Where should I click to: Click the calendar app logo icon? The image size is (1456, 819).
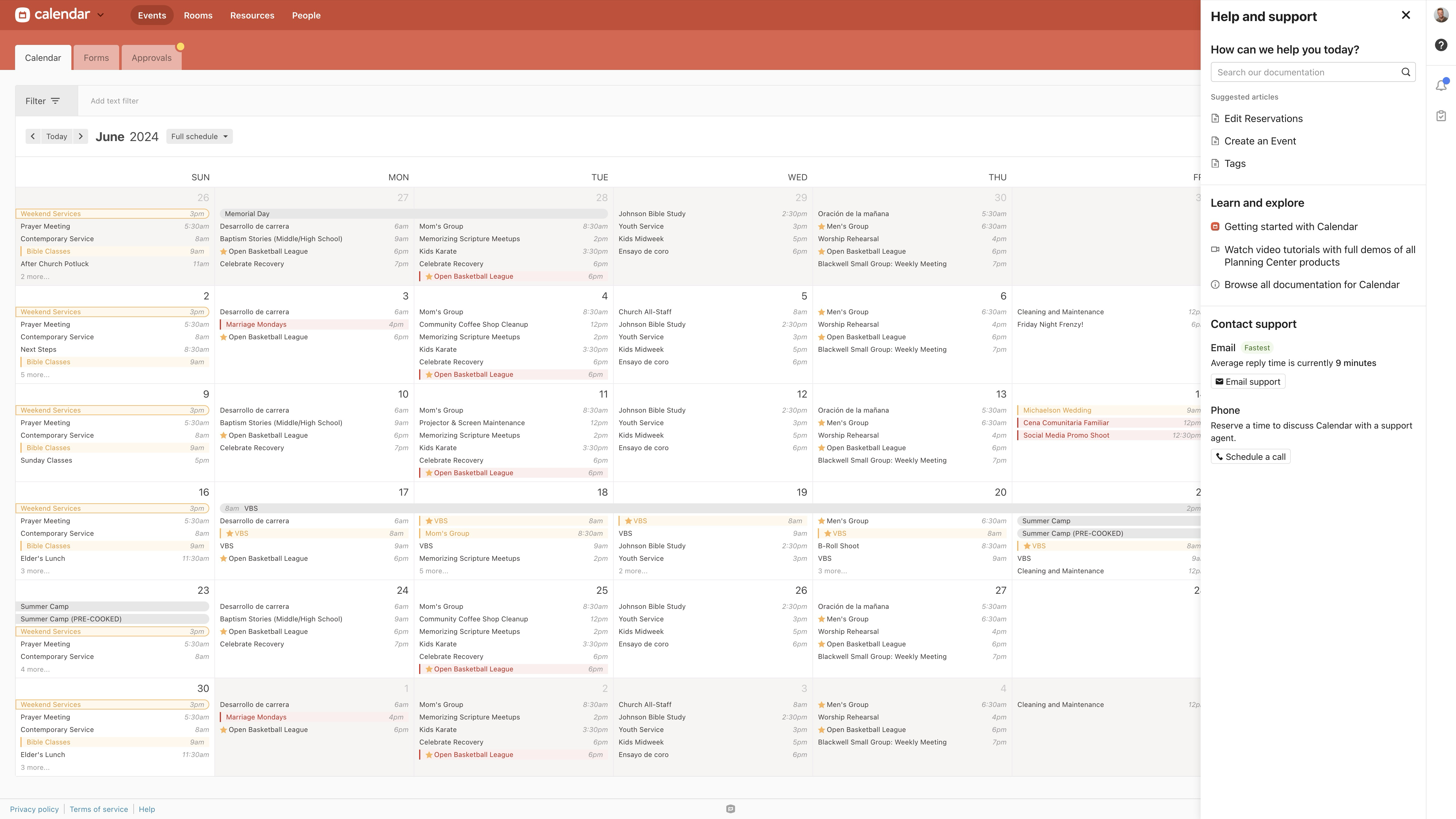click(x=23, y=15)
